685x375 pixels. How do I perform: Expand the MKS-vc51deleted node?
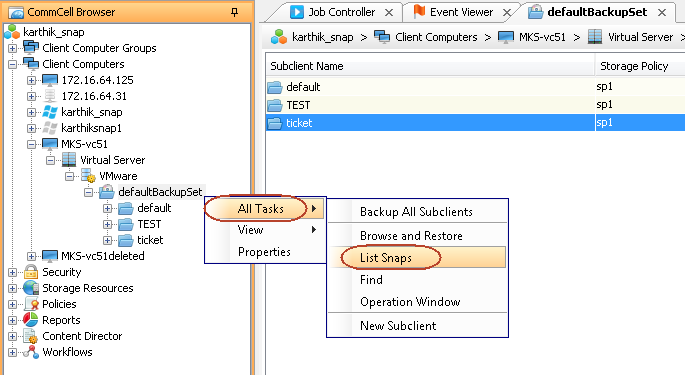[x=31, y=256]
